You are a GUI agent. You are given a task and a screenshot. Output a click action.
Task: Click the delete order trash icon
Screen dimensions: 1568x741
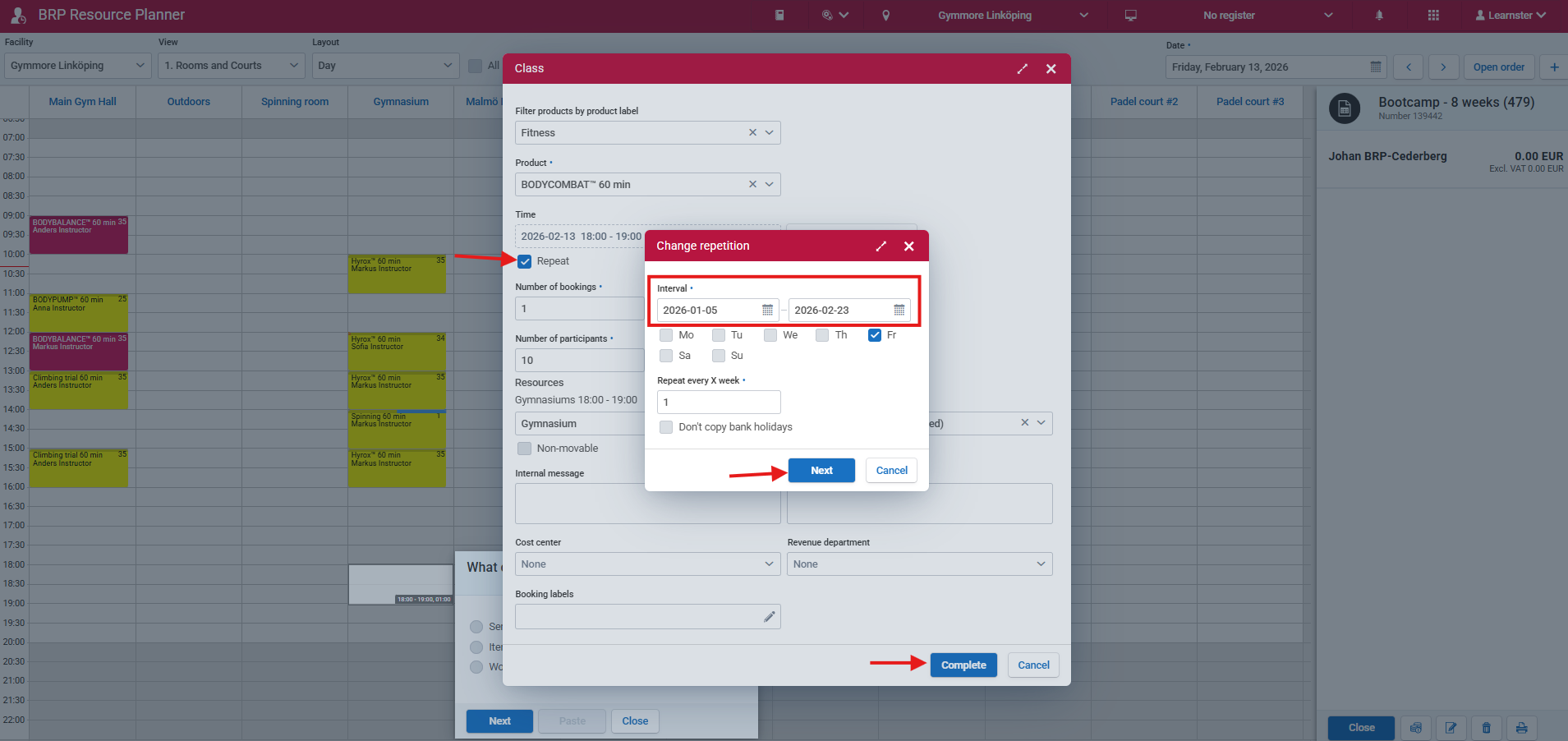tap(1486, 728)
